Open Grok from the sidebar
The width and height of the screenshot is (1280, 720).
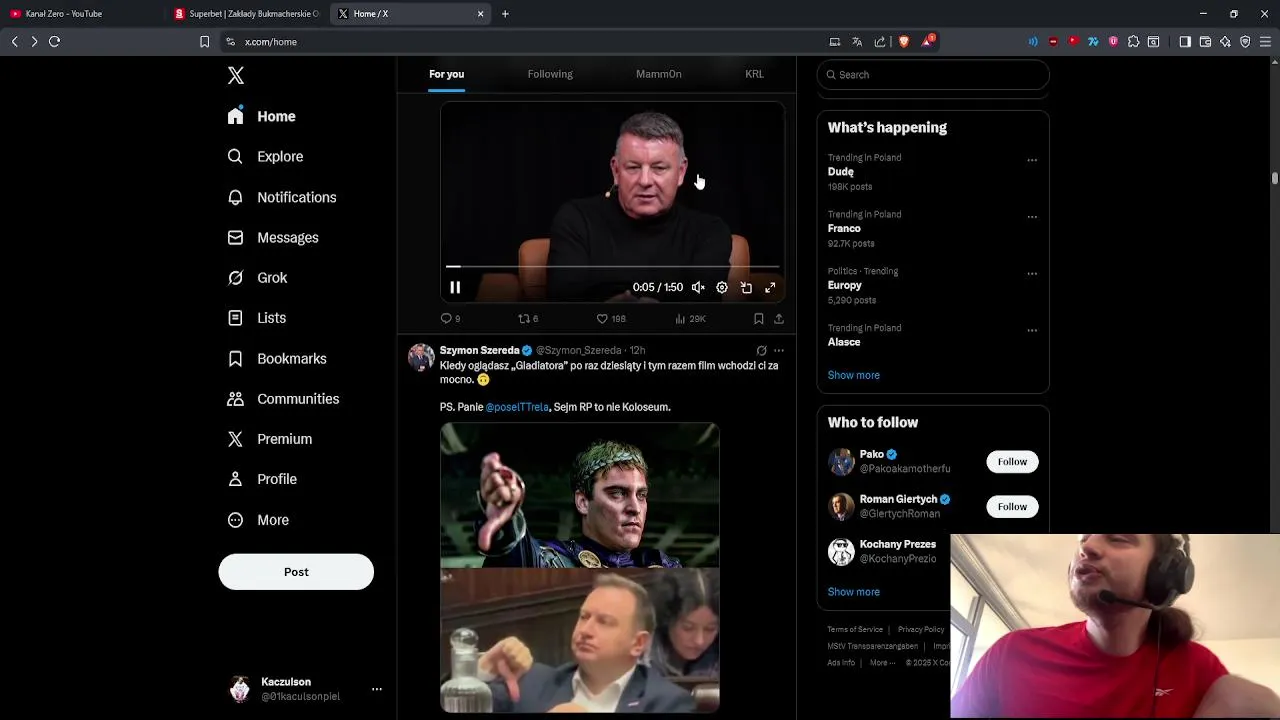click(x=257, y=278)
